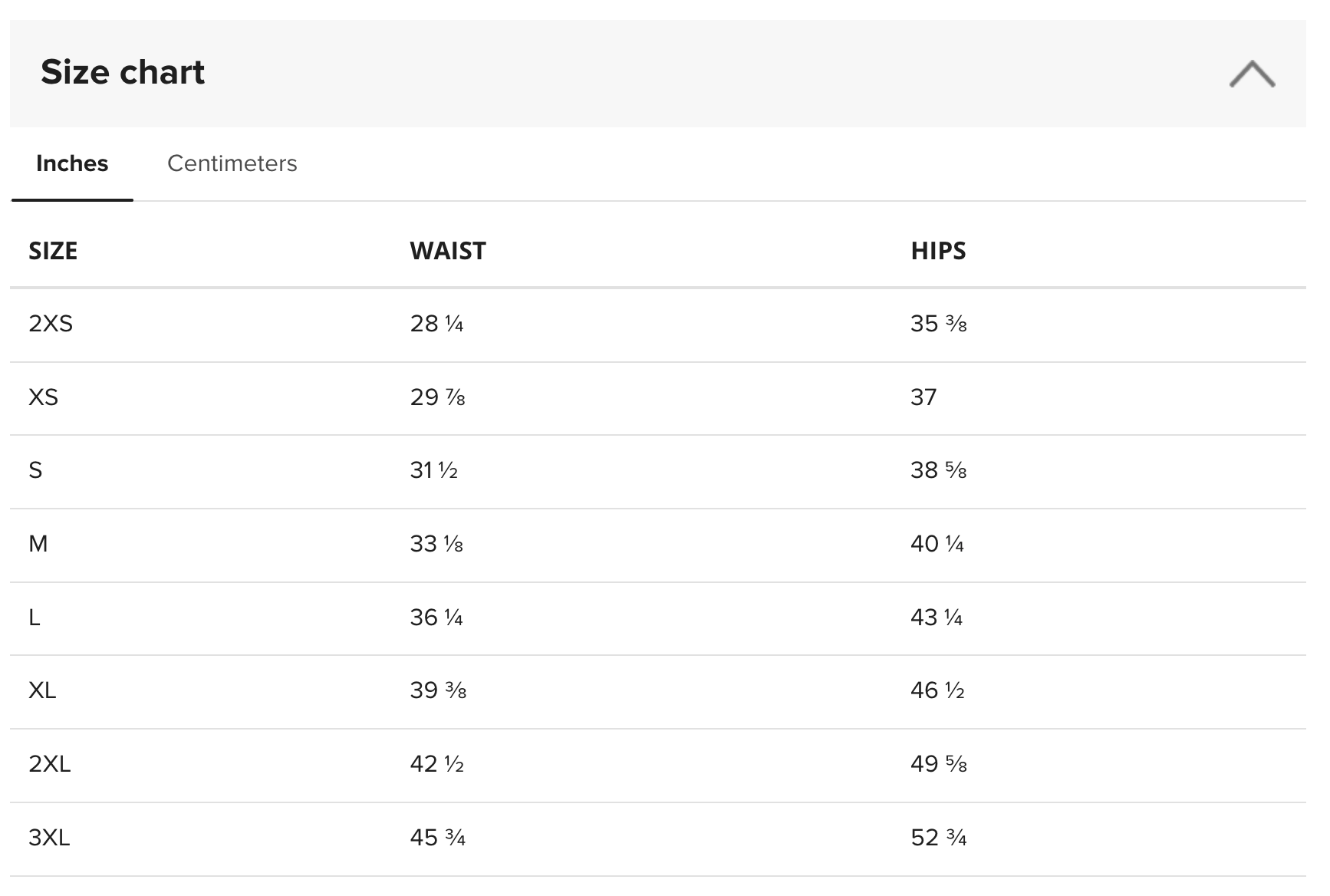The image size is (1330, 896).
Task: Select the XS size row label
Action: (x=43, y=397)
